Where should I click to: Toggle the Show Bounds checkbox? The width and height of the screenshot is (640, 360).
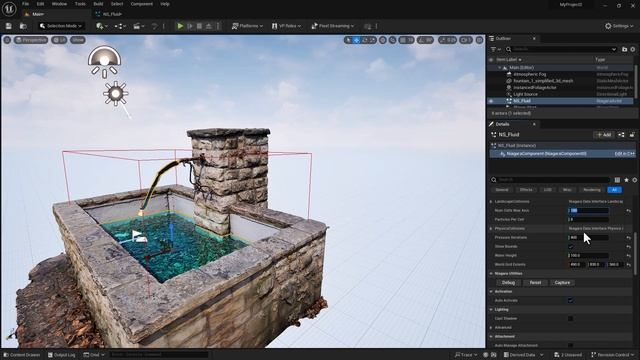[571, 247]
